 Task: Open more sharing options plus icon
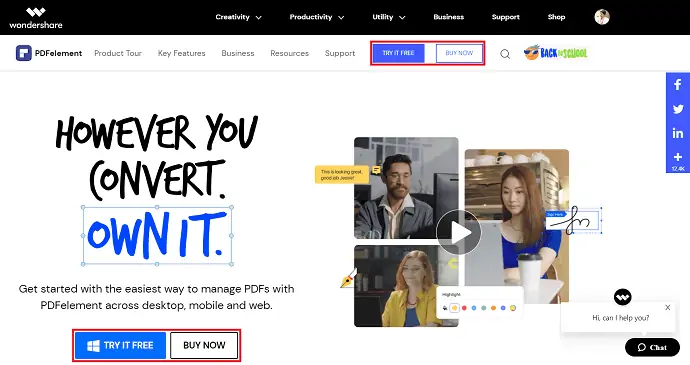tap(678, 157)
